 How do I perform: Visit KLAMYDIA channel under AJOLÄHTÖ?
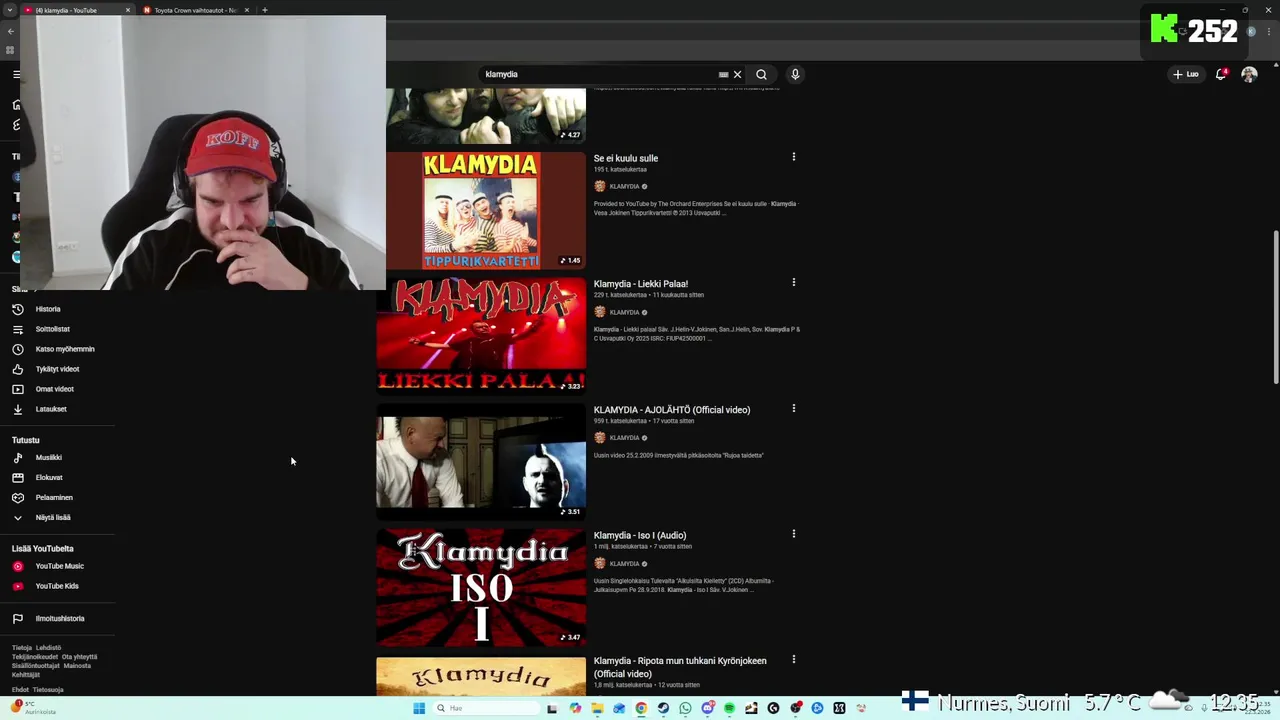624,438
